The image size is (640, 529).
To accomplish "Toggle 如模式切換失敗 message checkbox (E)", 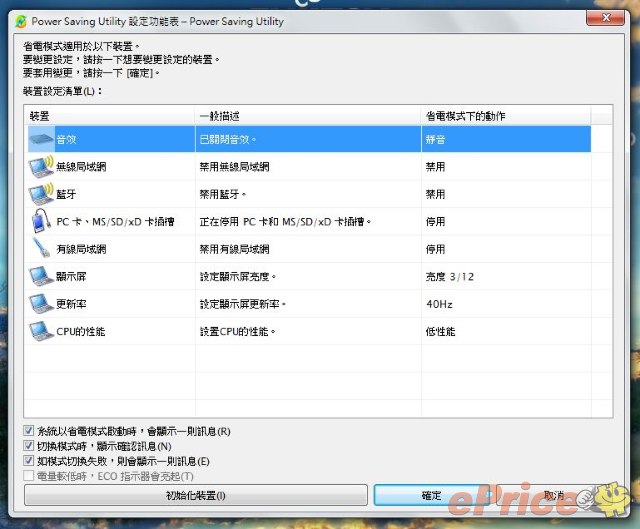I will click(x=29, y=461).
